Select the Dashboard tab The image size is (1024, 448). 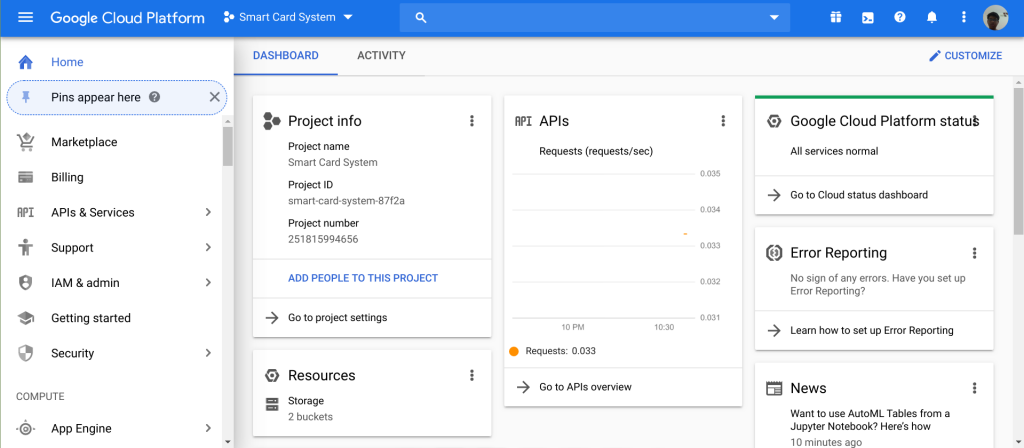(285, 56)
